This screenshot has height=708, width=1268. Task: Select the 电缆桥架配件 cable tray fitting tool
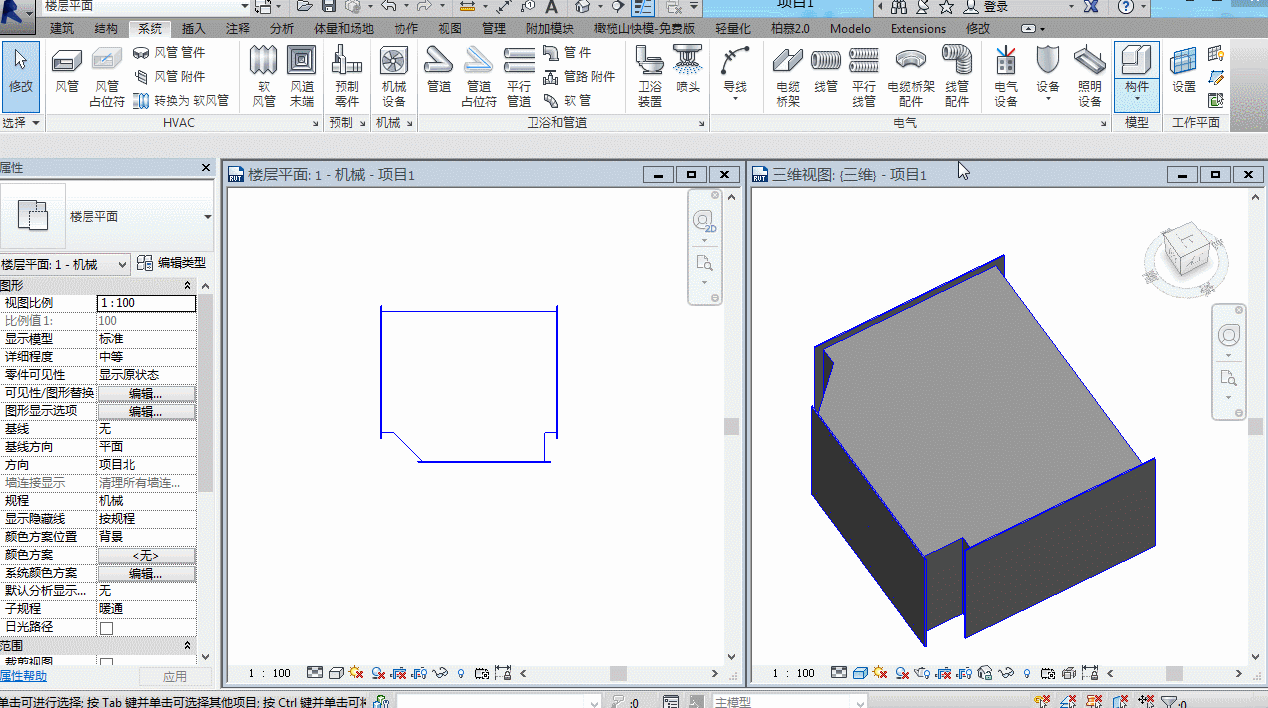(911, 76)
